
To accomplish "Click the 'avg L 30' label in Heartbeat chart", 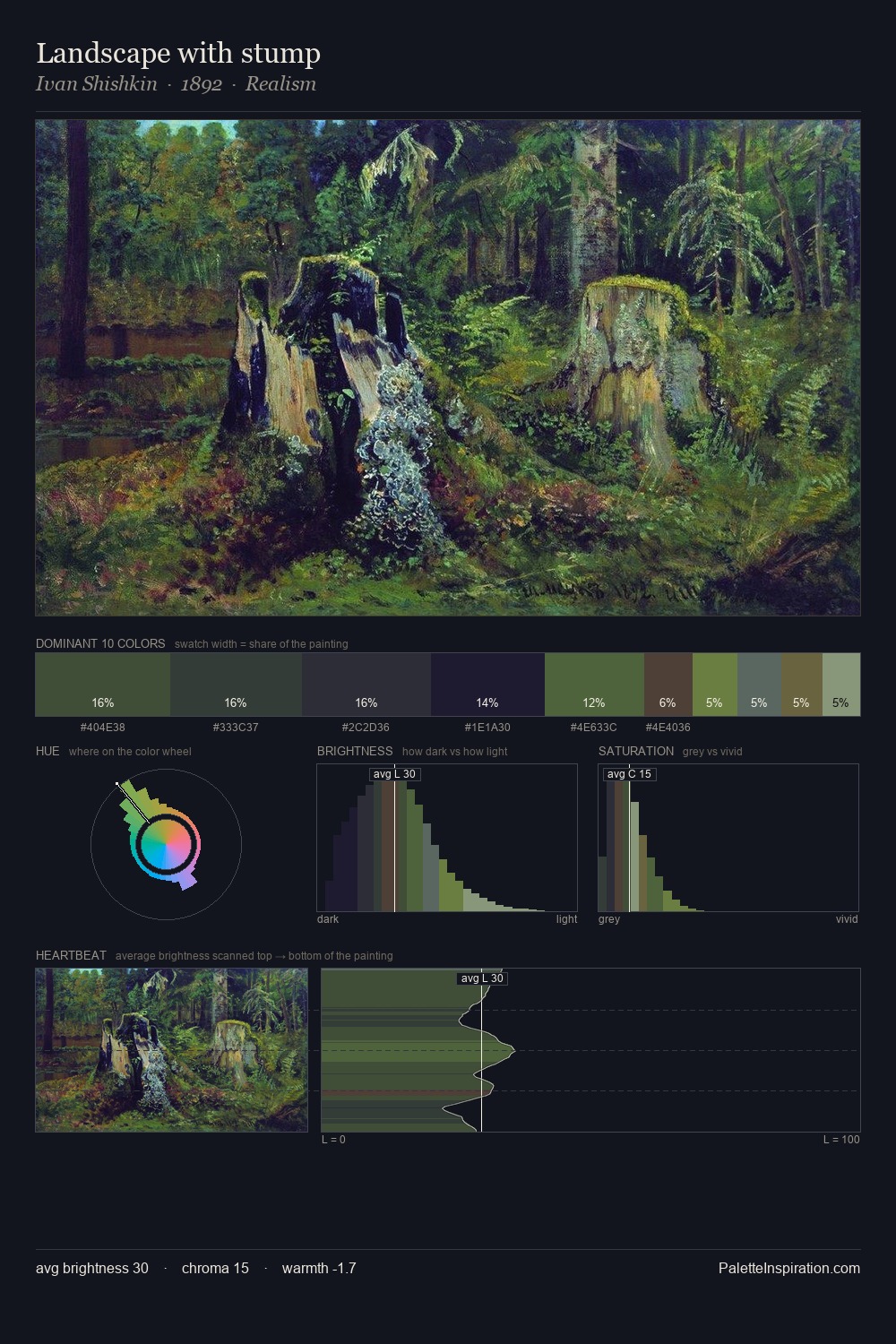I will [482, 978].
